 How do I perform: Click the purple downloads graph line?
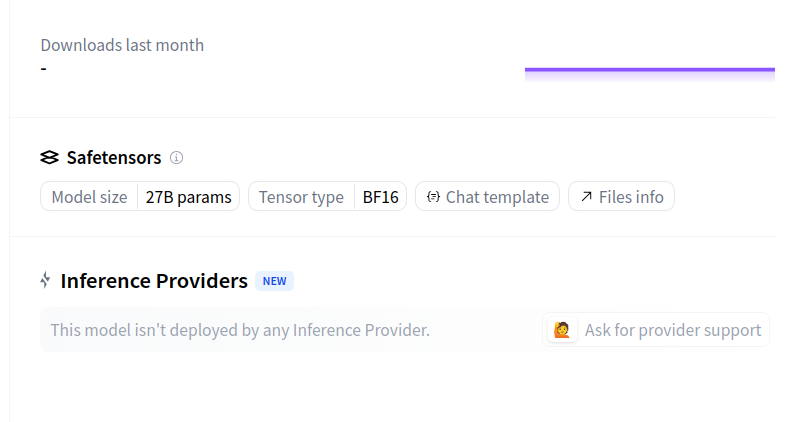(649, 69)
